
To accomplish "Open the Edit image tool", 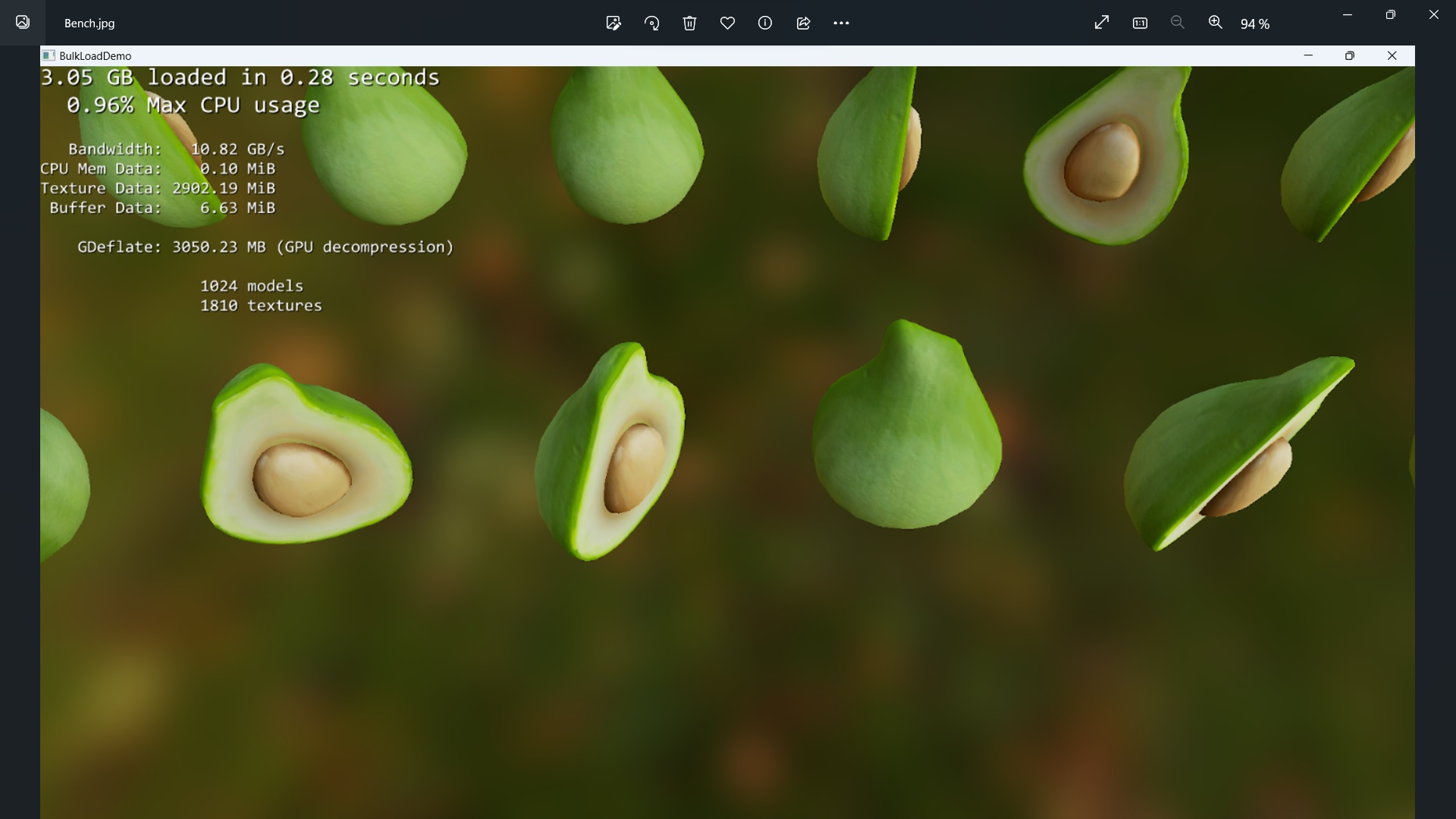I will [613, 23].
